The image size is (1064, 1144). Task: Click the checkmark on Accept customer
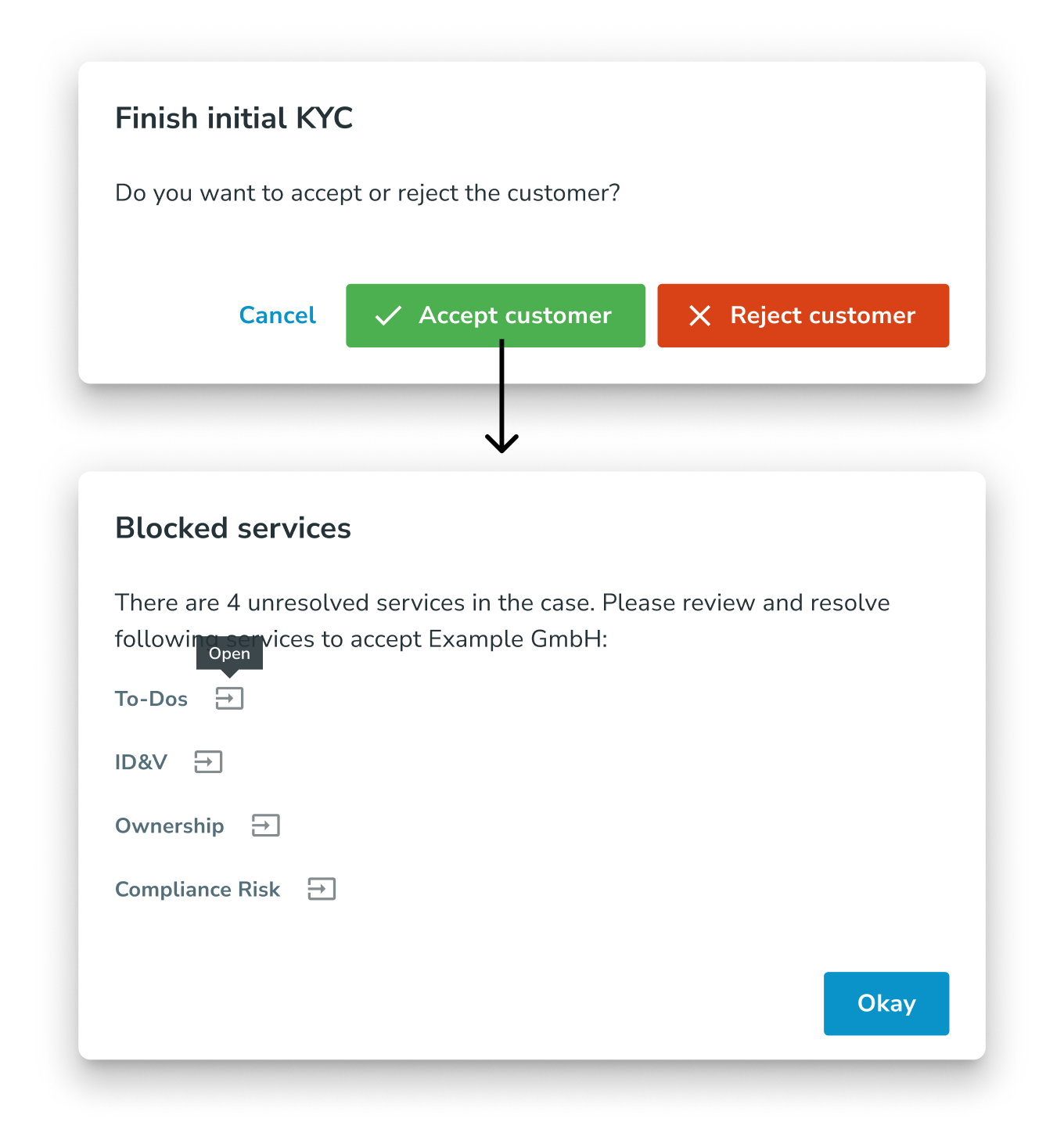(x=388, y=315)
